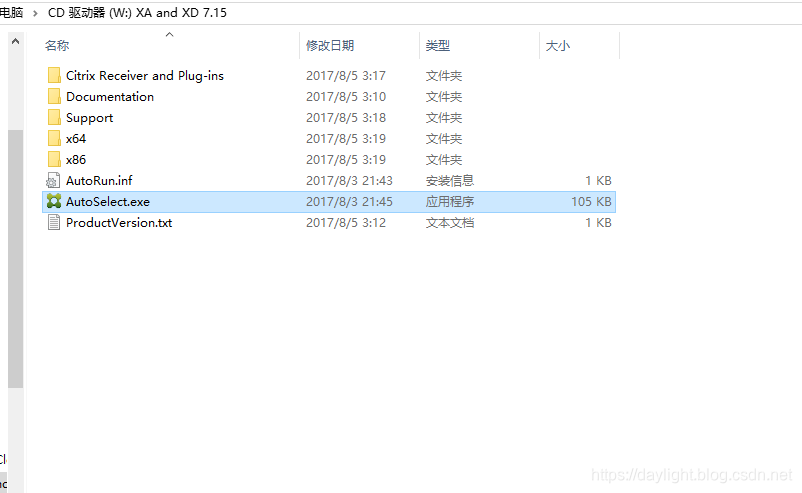
Task: Click the x64 folder icon
Action: pos(54,138)
